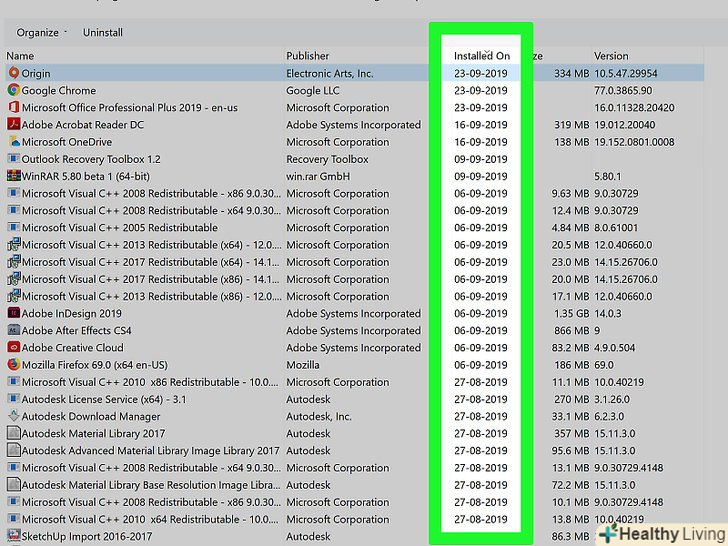Screen dimensions: 728x546
Task: Click the WinRAR 5.80 beta icon
Action: (x=13, y=176)
